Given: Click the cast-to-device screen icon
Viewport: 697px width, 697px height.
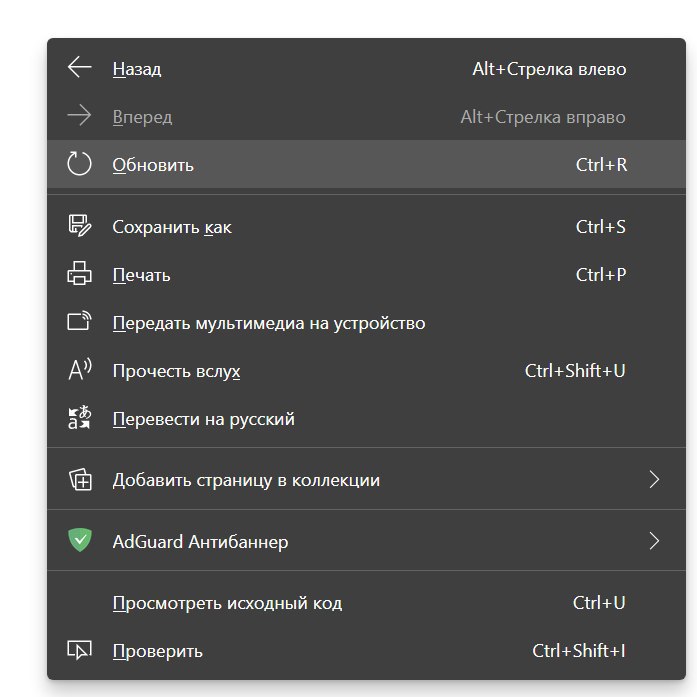Looking at the screenshot, I should coord(80,320).
